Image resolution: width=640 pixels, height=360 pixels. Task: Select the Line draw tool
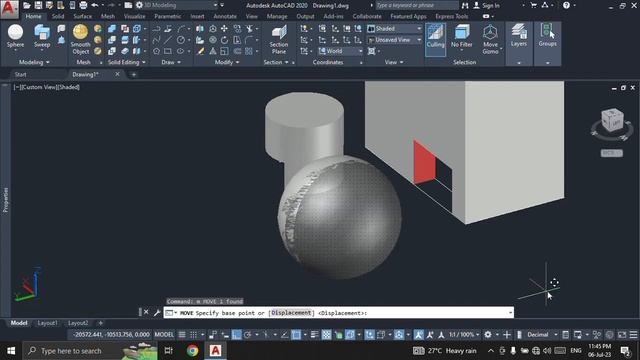click(x=168, y=40)
